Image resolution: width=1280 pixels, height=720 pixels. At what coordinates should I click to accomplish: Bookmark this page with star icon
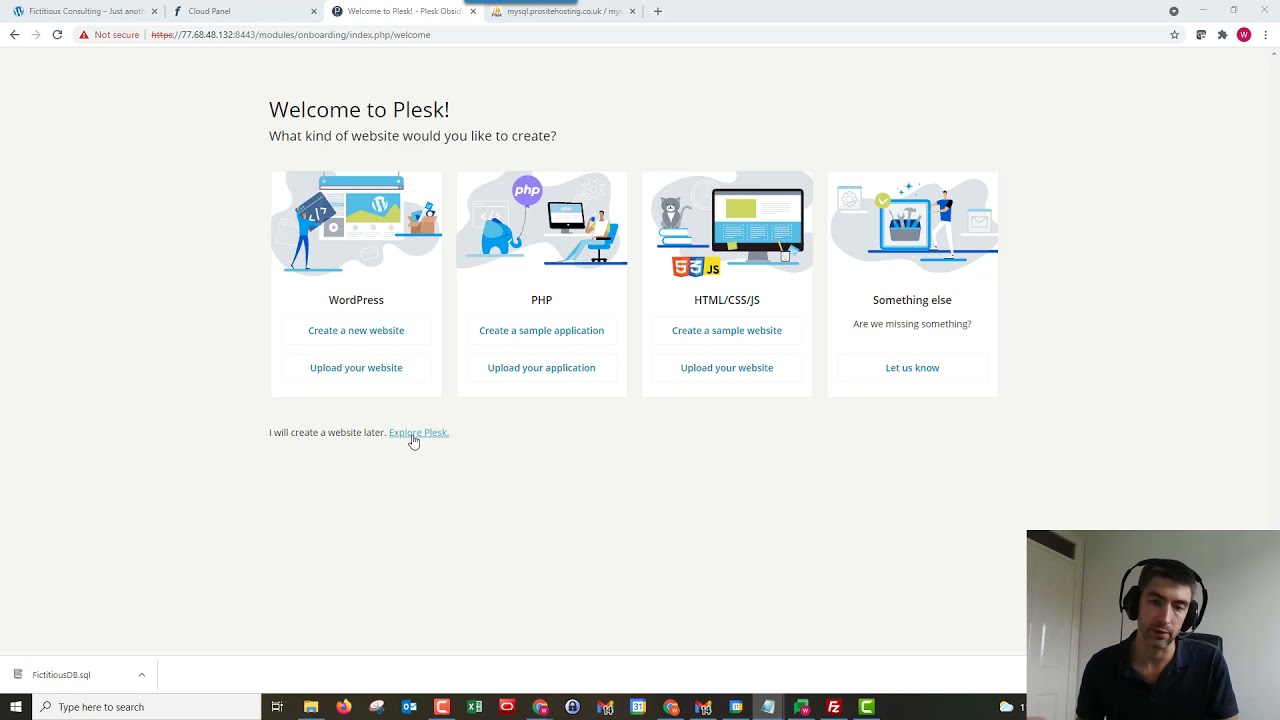[x=1174, y=34]
